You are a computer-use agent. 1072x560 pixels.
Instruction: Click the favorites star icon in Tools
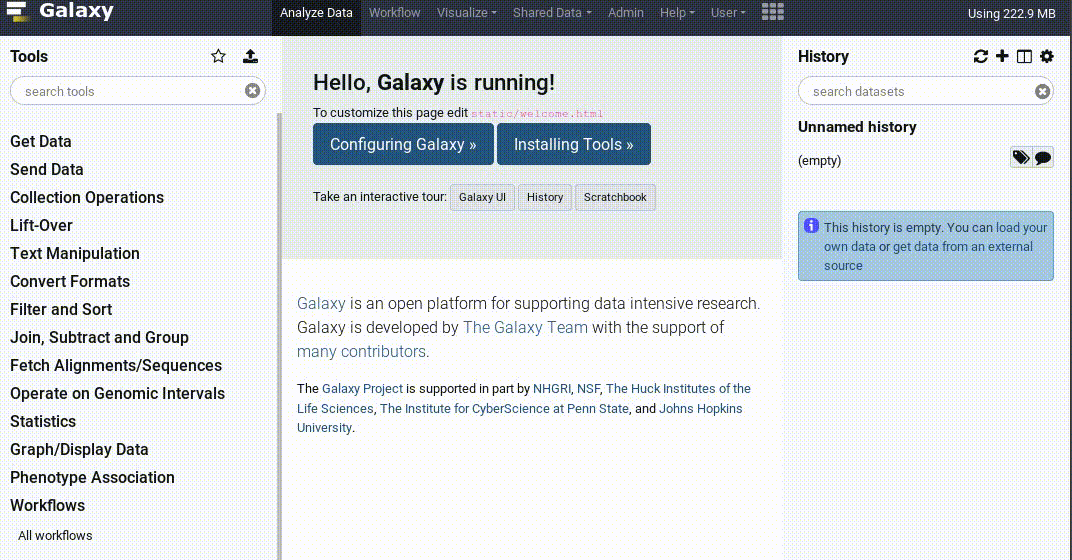click(218, 57)
